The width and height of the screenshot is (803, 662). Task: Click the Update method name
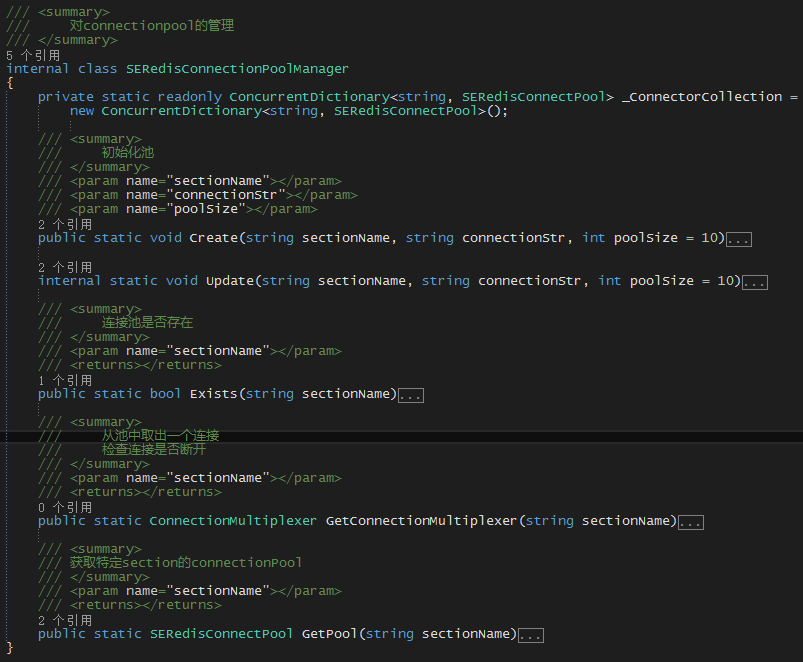tap(230, 281)
